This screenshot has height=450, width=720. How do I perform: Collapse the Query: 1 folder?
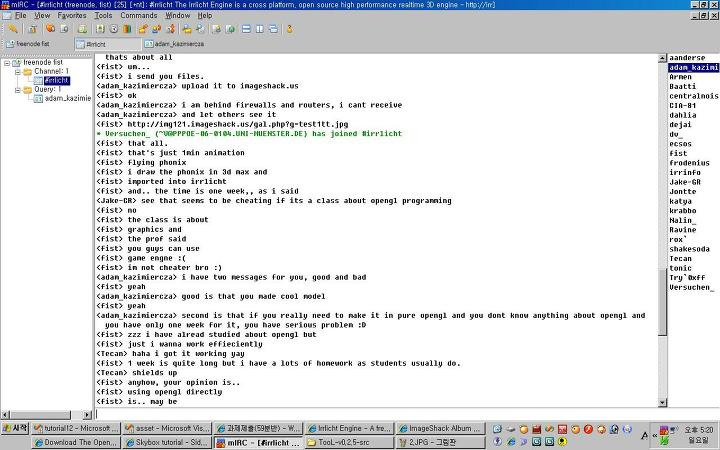[x=17, y=90]
